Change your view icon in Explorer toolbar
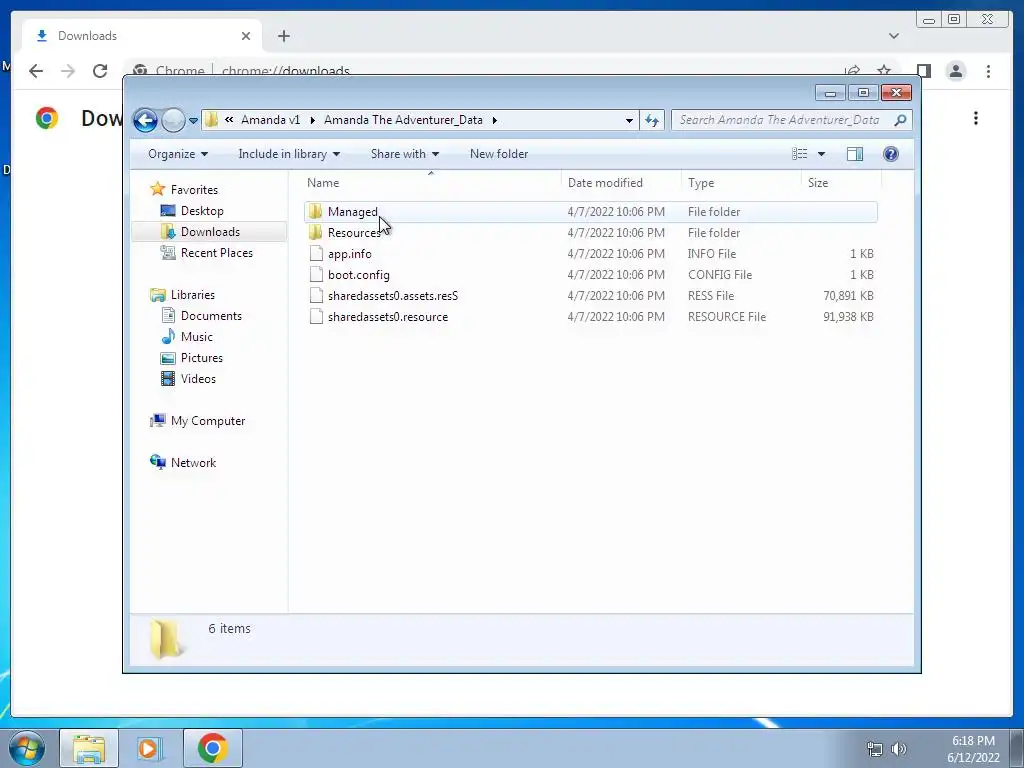1024x768 pixels. [800, 154]
